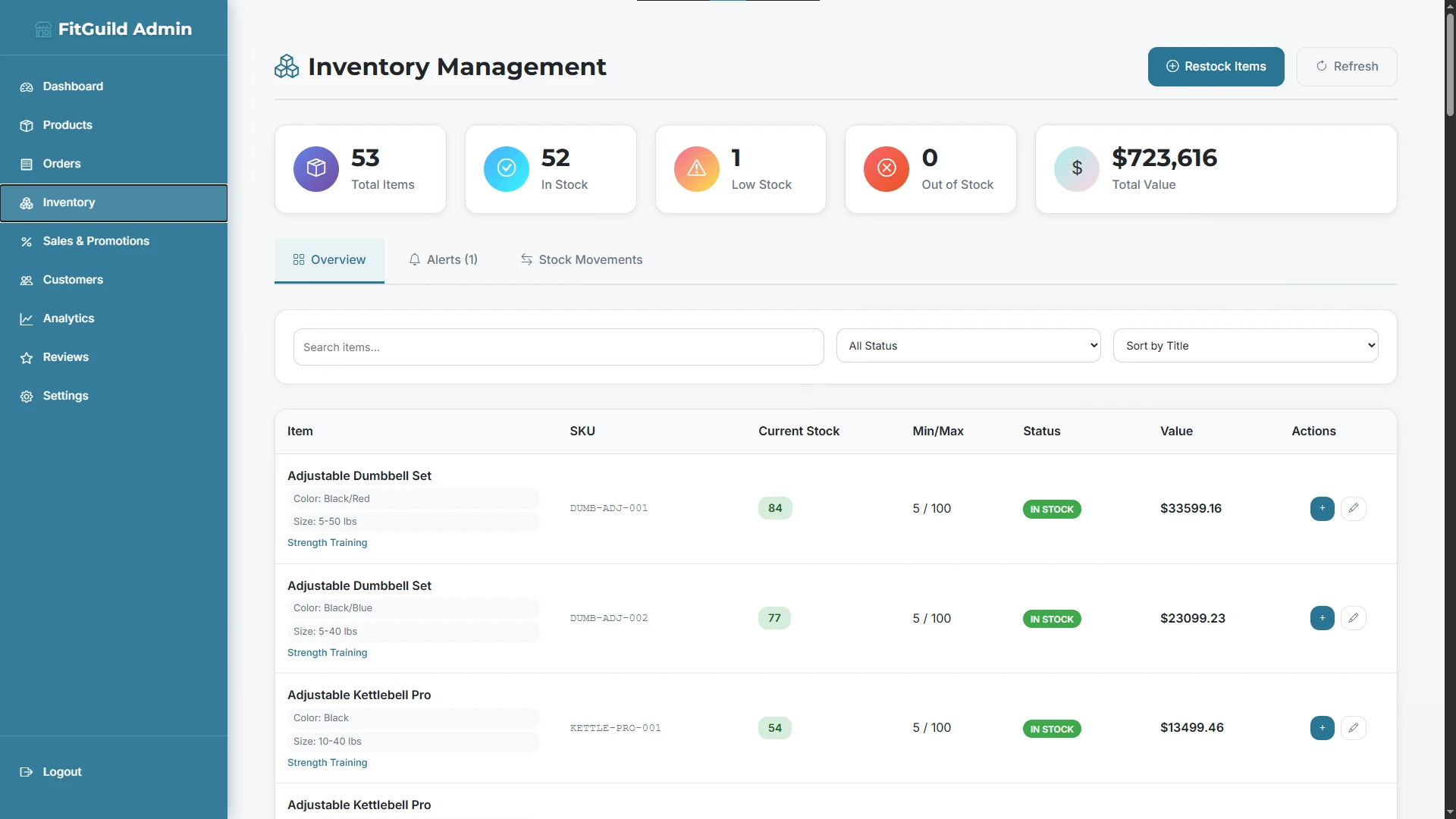Switch to the Alerts (1) tab
Viewport: 1456px width, 819px height.
[x=444, y=260]
